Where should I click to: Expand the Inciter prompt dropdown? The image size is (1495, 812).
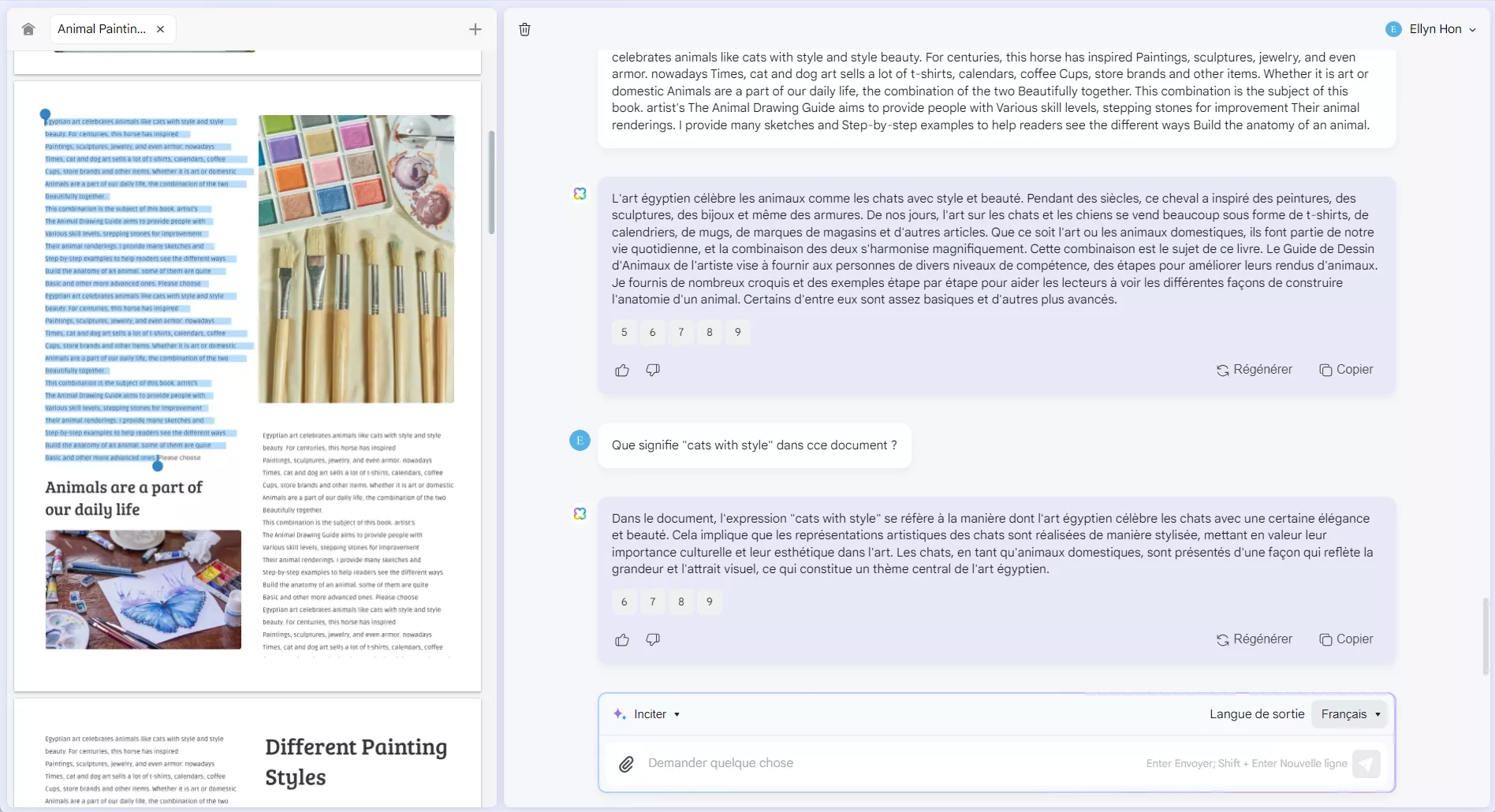click(677, 714)
